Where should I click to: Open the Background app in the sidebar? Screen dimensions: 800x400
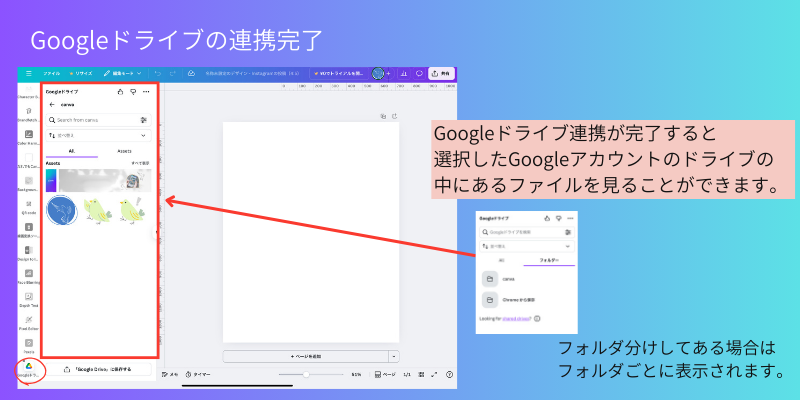click(29, 183)
